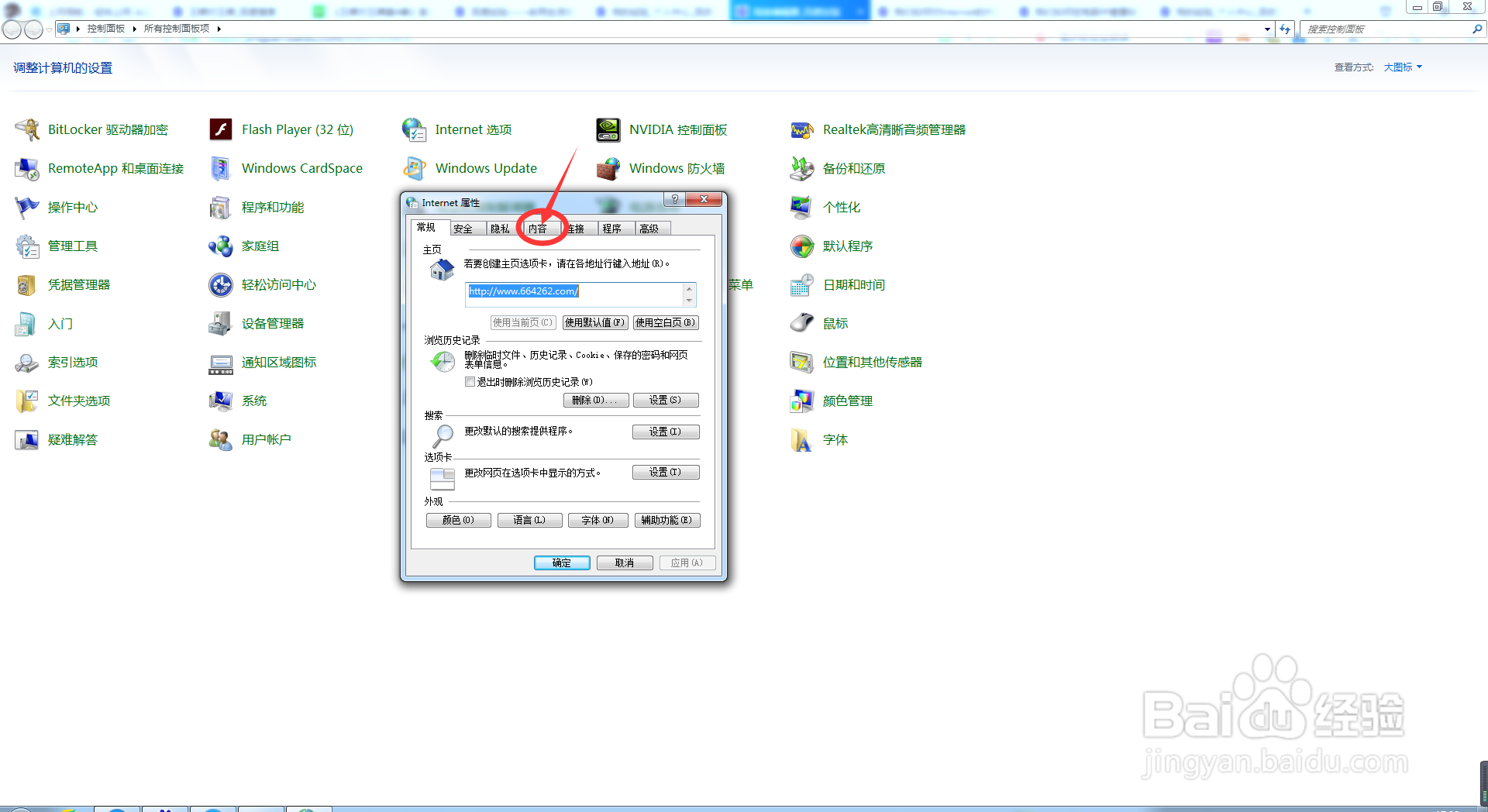This screenshot has width=1488, height=812.
Task: Open 备份和还原 icon
Action: pos(802,168)
